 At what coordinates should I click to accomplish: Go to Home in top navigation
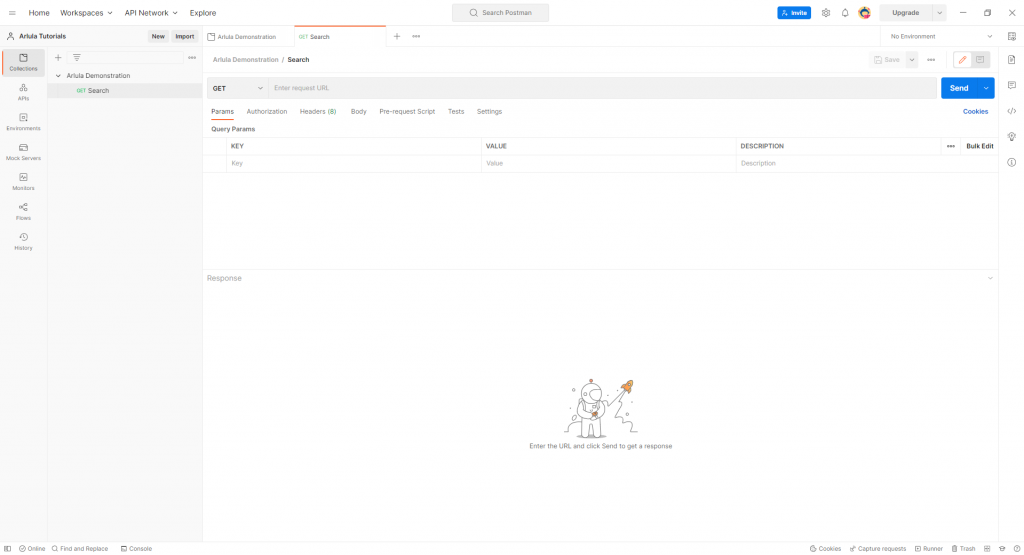[x=39, y=13]
